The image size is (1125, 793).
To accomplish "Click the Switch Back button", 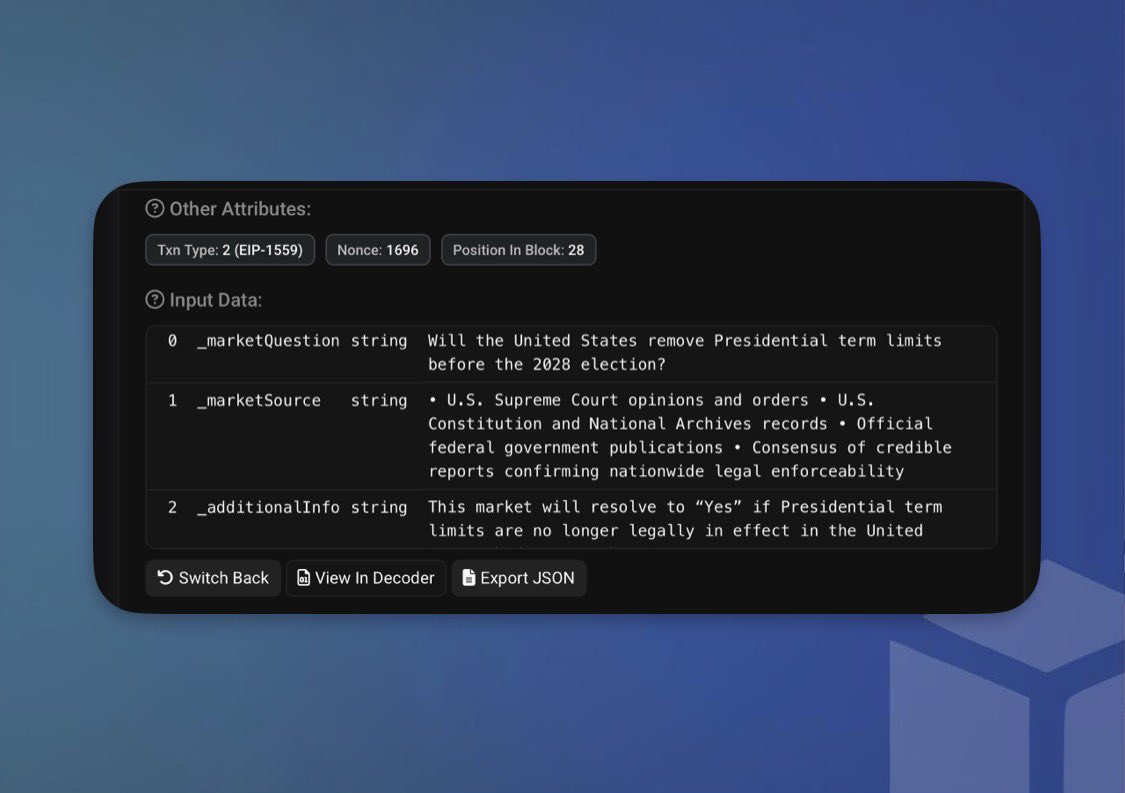I will pyautogui.click(x=213, y=578).
